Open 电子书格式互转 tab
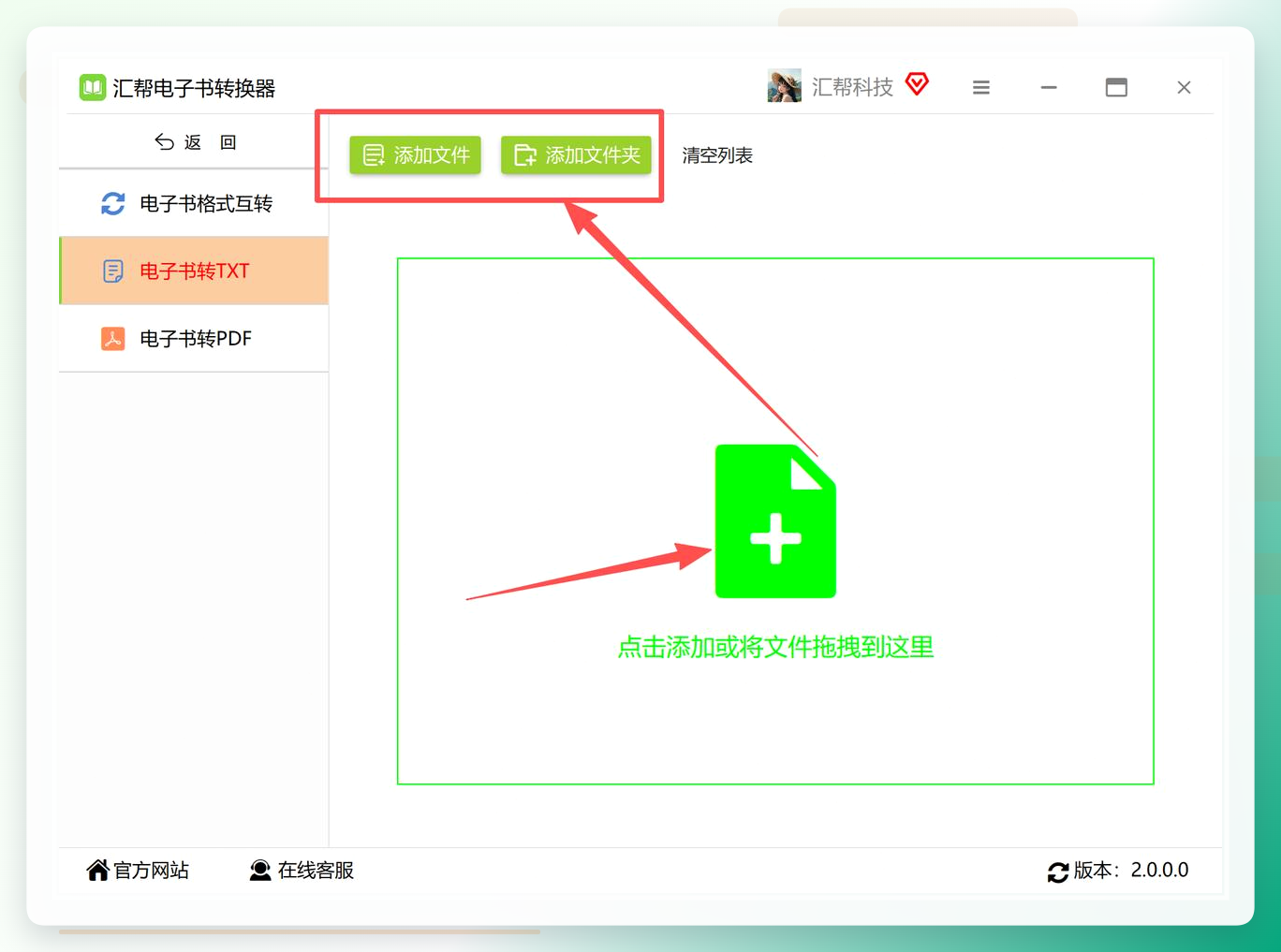Image resolution: width=1281 pixels, height=952 pixels. tap(194, 203)
